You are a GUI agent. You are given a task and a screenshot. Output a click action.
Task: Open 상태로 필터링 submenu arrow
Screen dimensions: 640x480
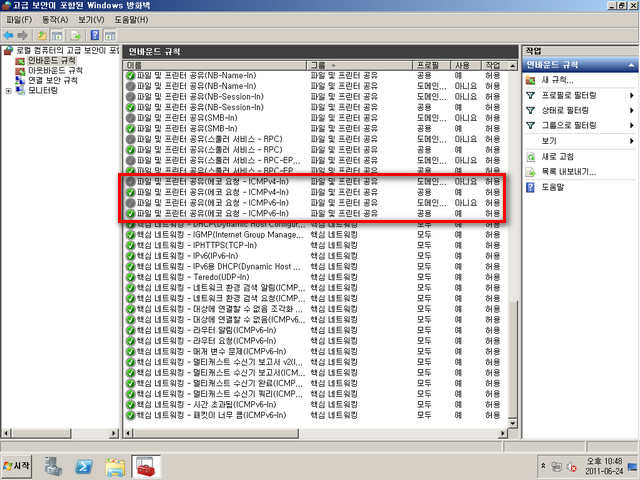coord(631,111)
